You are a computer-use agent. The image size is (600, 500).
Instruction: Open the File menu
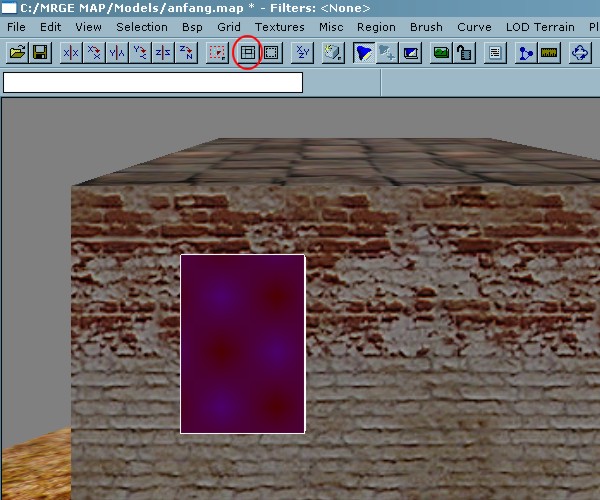(16, 27)
